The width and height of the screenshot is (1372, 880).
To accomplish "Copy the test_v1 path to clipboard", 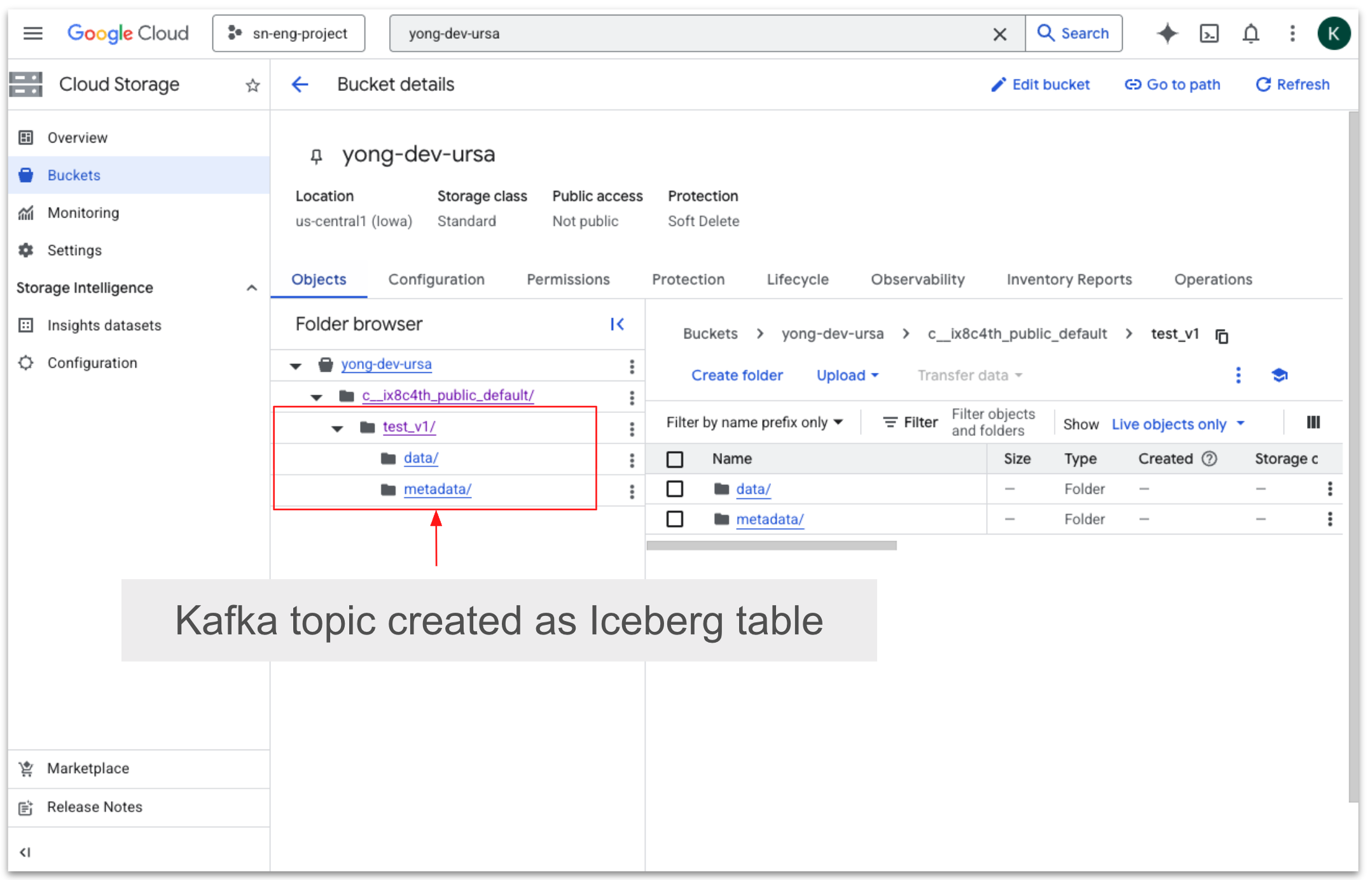I will [1222, 336].
